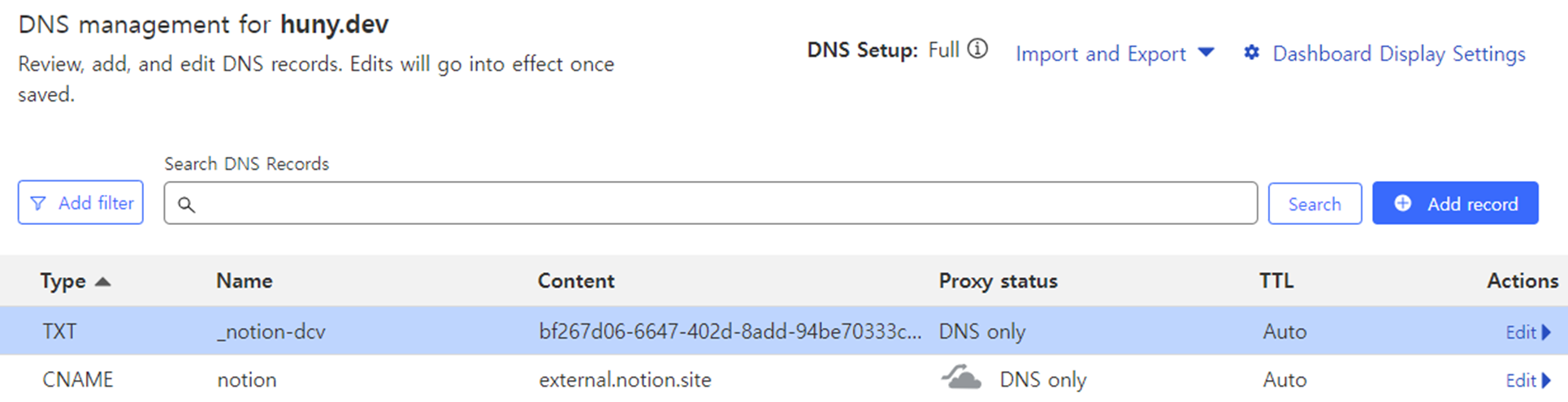Focus the Search DNS Records input field

pyautogui.click(x=710, y=203)
